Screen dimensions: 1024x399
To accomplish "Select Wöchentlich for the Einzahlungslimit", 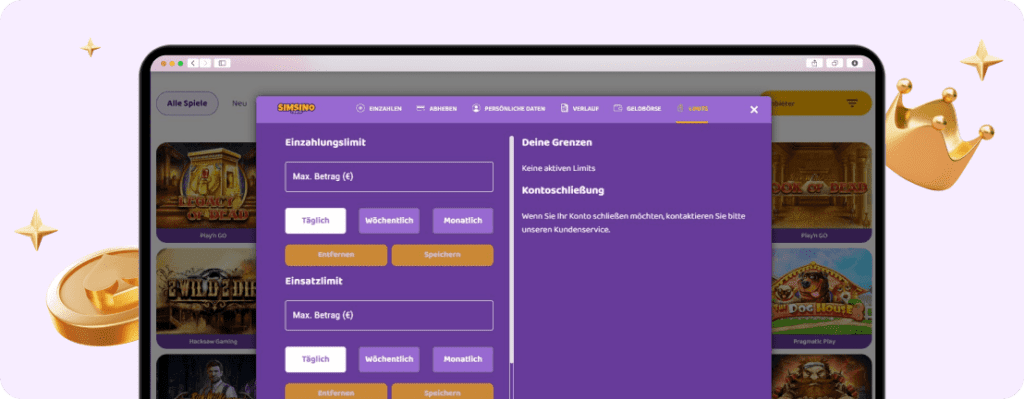I will tap(389, 221).
